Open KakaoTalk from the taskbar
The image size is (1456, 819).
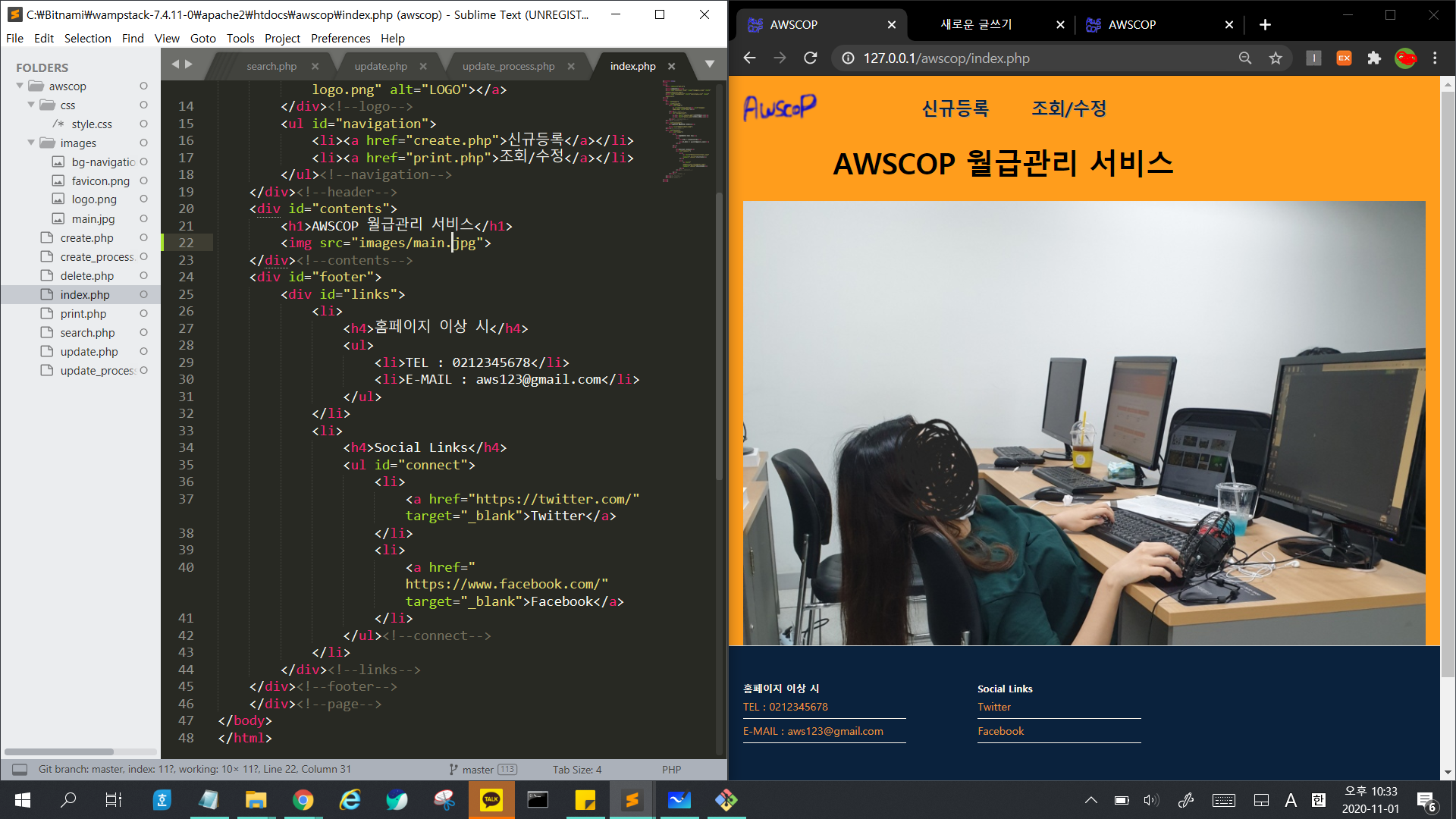491,799
